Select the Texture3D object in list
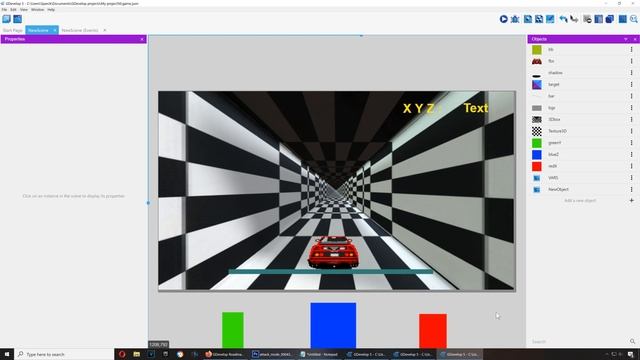Viewport: 640px width, 360px height. pyautogui.click(x=583, y=131)
